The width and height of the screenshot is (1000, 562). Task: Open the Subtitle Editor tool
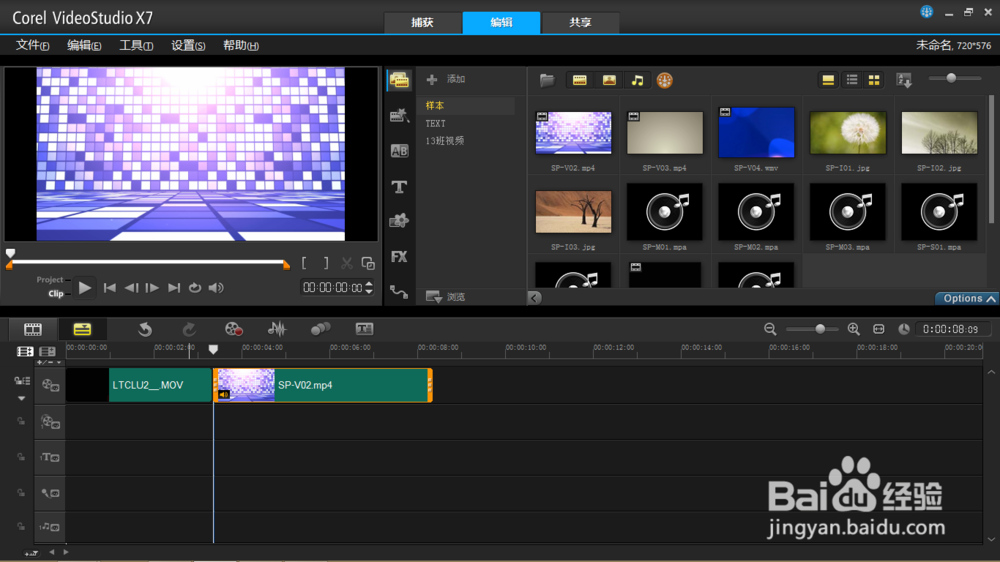(x=364, y=329)
